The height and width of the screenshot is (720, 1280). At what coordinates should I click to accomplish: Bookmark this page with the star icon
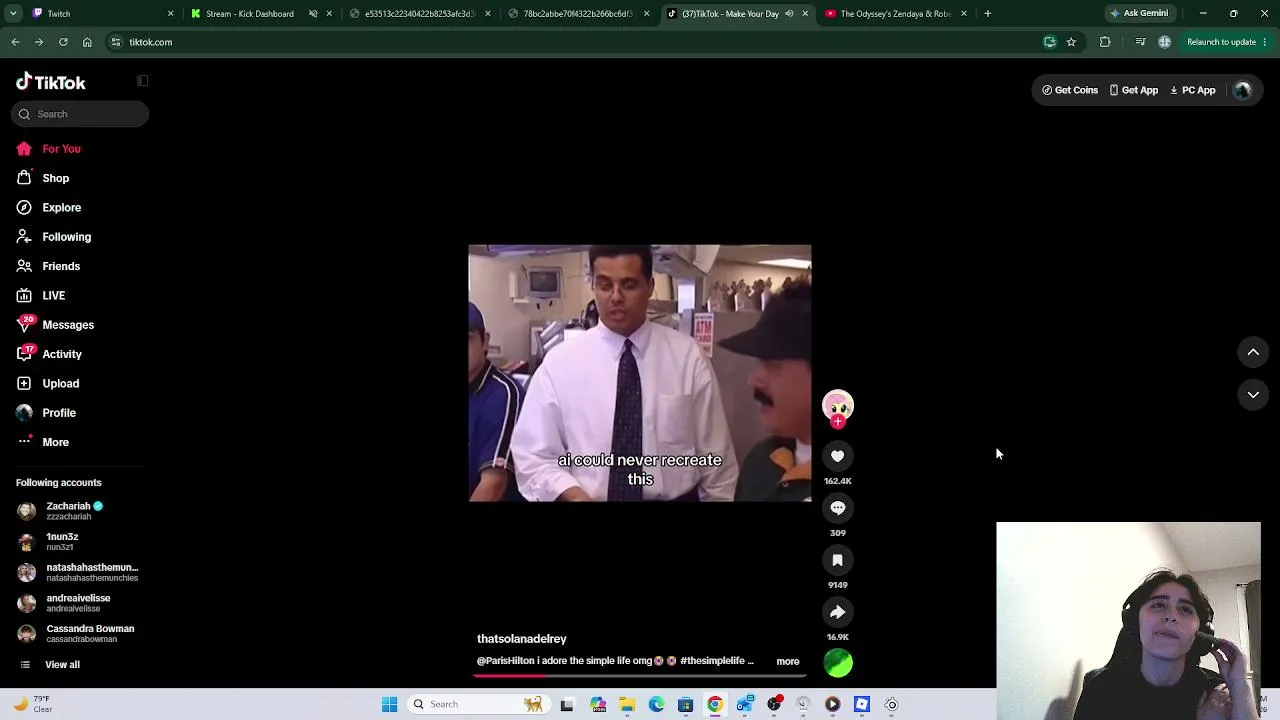pyautogui.click(x=1071, y=42)
